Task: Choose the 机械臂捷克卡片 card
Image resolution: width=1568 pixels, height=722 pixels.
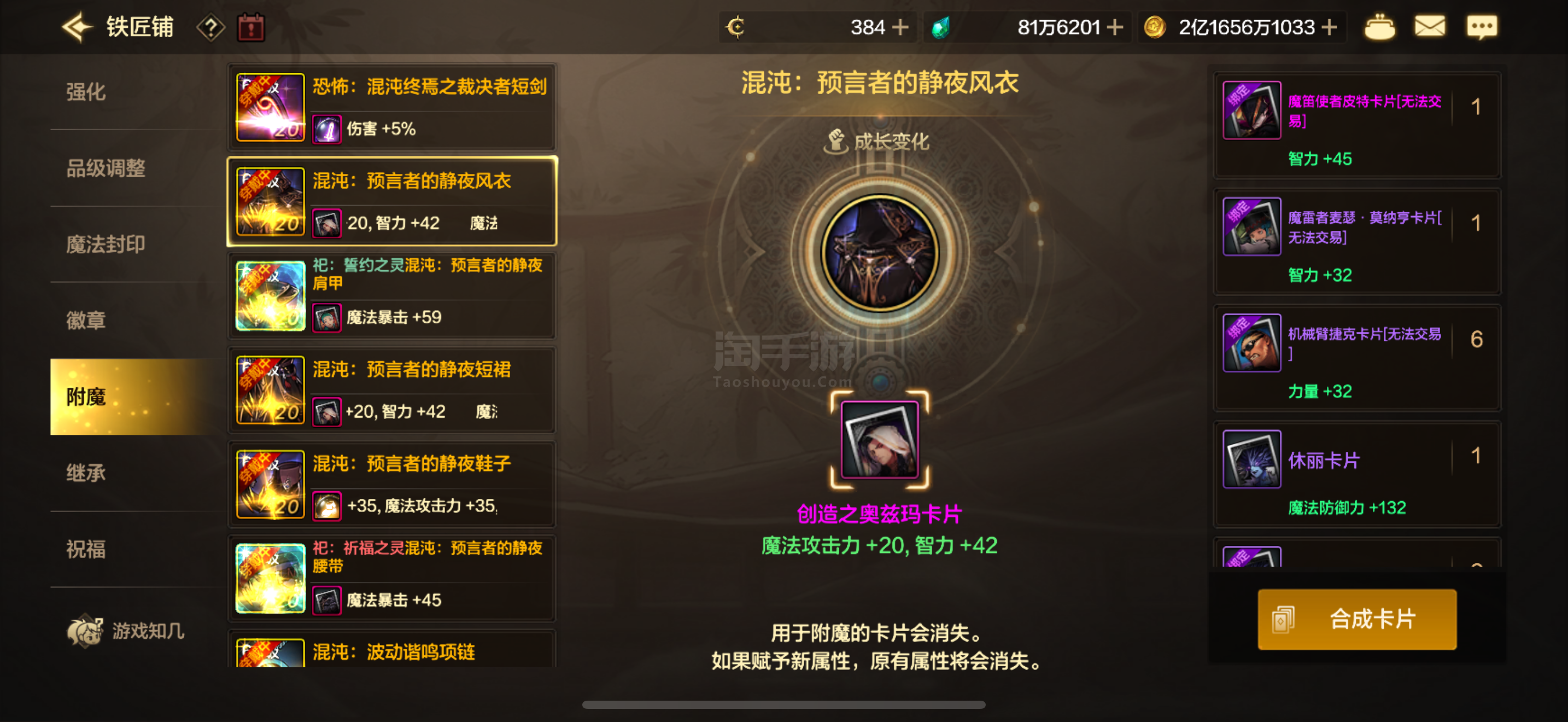Action: pos(1357,358)
